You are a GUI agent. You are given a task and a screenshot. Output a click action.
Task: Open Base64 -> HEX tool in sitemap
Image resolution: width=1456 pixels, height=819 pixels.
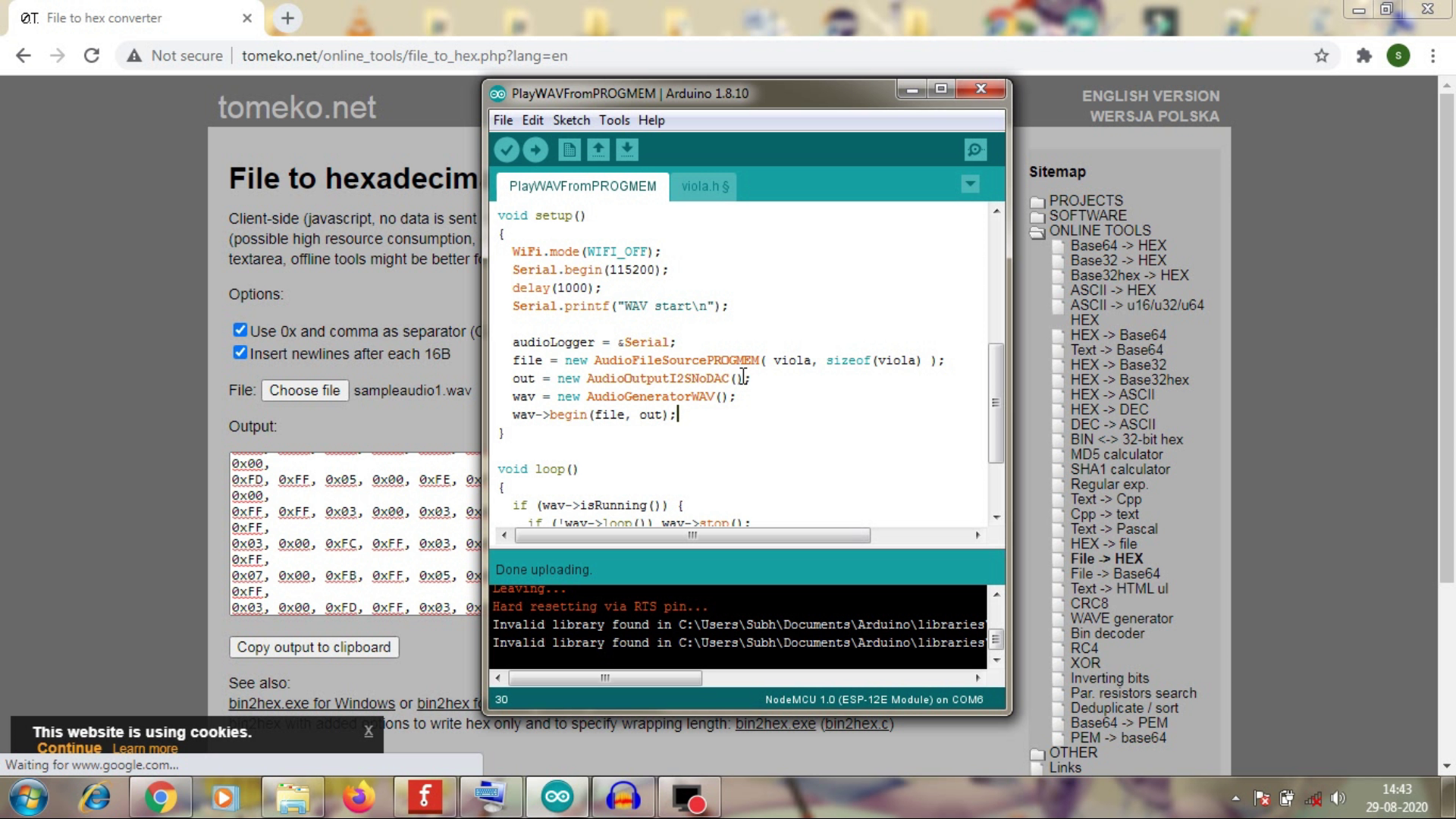click(1119, 246)
